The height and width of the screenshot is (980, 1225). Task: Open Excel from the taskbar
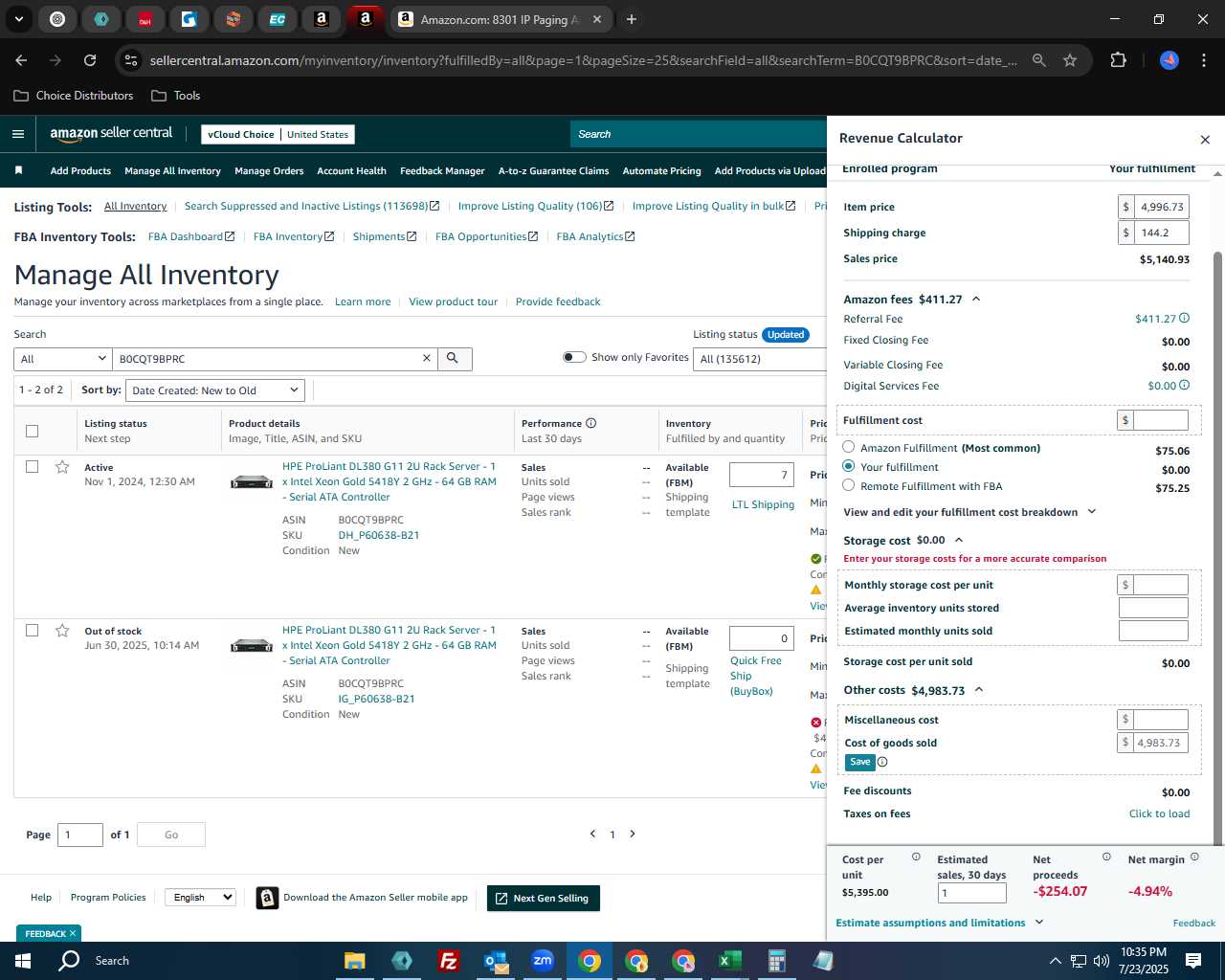coord(729,961)
